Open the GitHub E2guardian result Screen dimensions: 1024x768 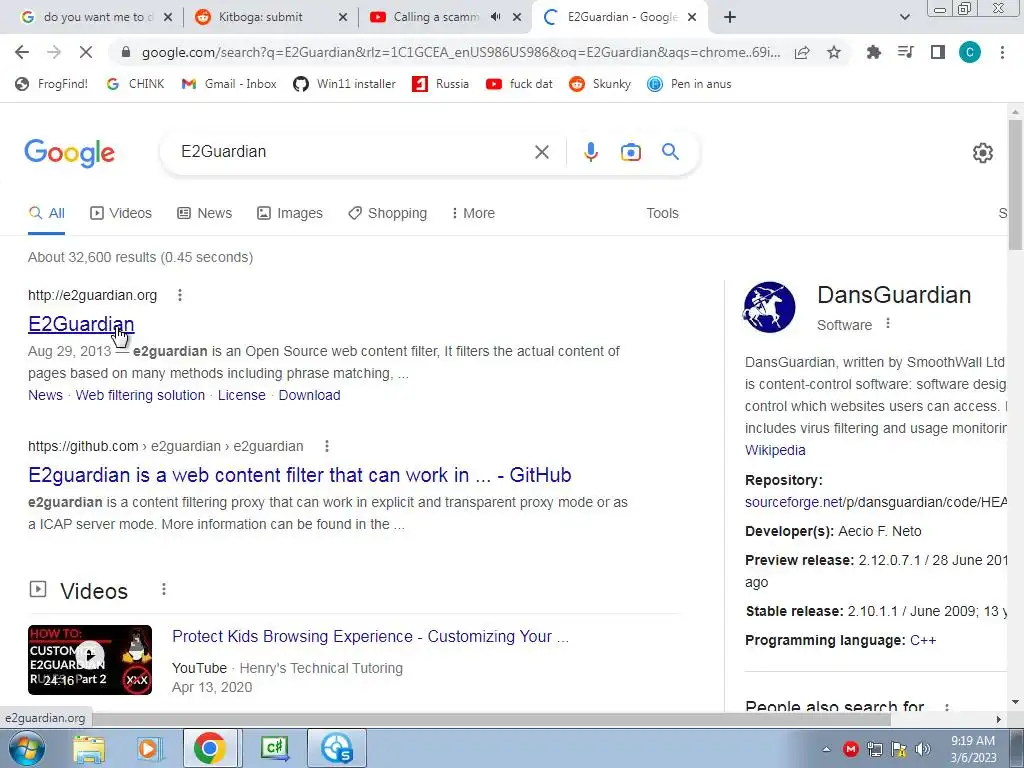point(300,475)
